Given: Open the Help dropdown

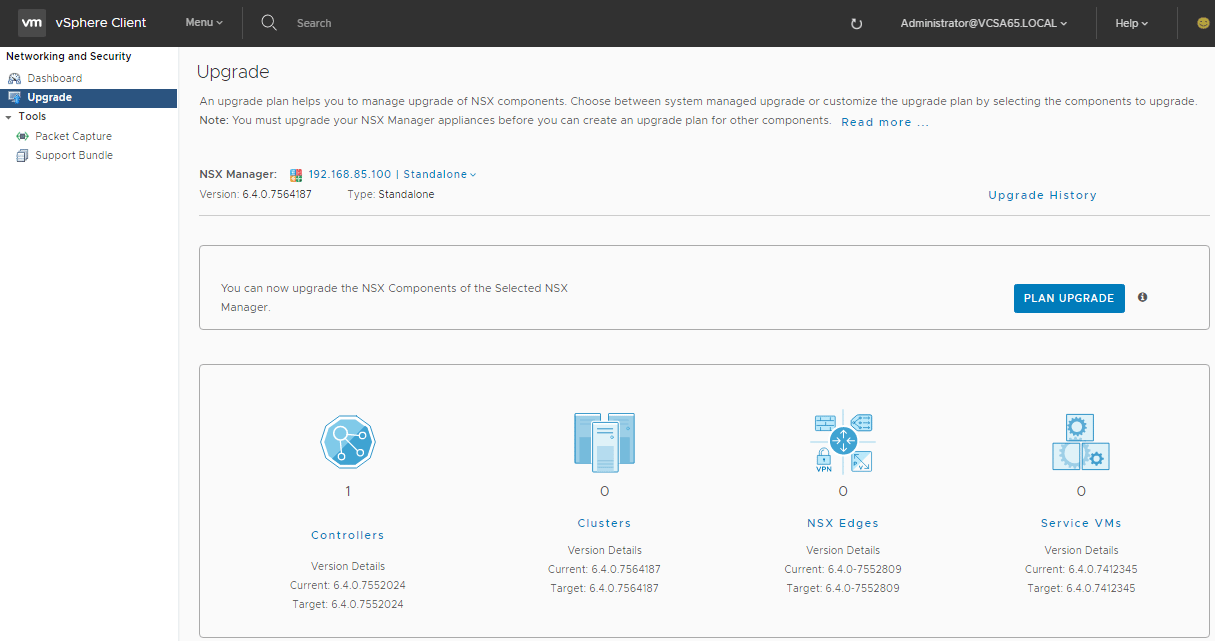Looking at the screenshot, I should tap(1132, 23).
